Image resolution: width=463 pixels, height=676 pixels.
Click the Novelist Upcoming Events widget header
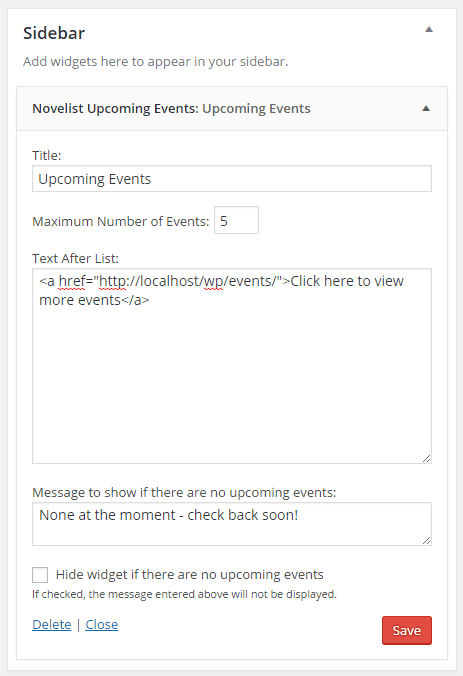tap(232, 109)
